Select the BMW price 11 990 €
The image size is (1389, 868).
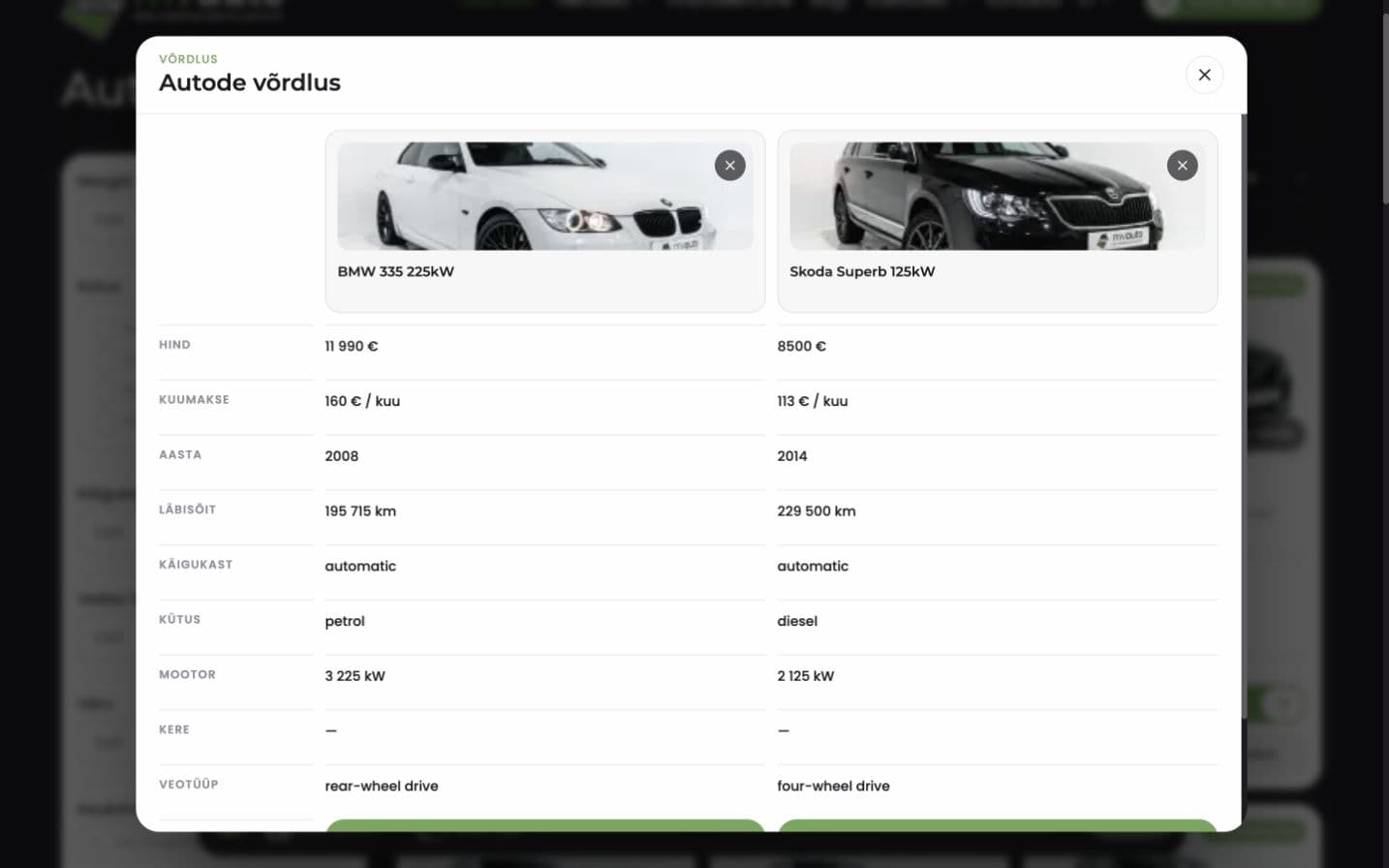pyautogui.click(x=352, y=346)
